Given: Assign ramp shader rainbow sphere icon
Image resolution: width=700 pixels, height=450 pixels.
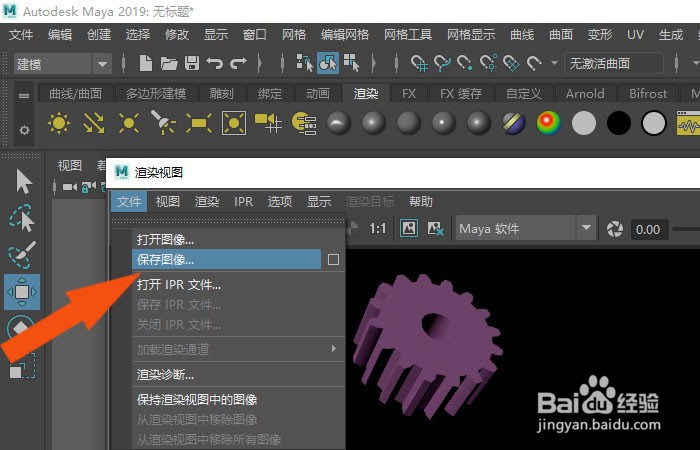Looking at the screenshot, I should coord(549,123).
